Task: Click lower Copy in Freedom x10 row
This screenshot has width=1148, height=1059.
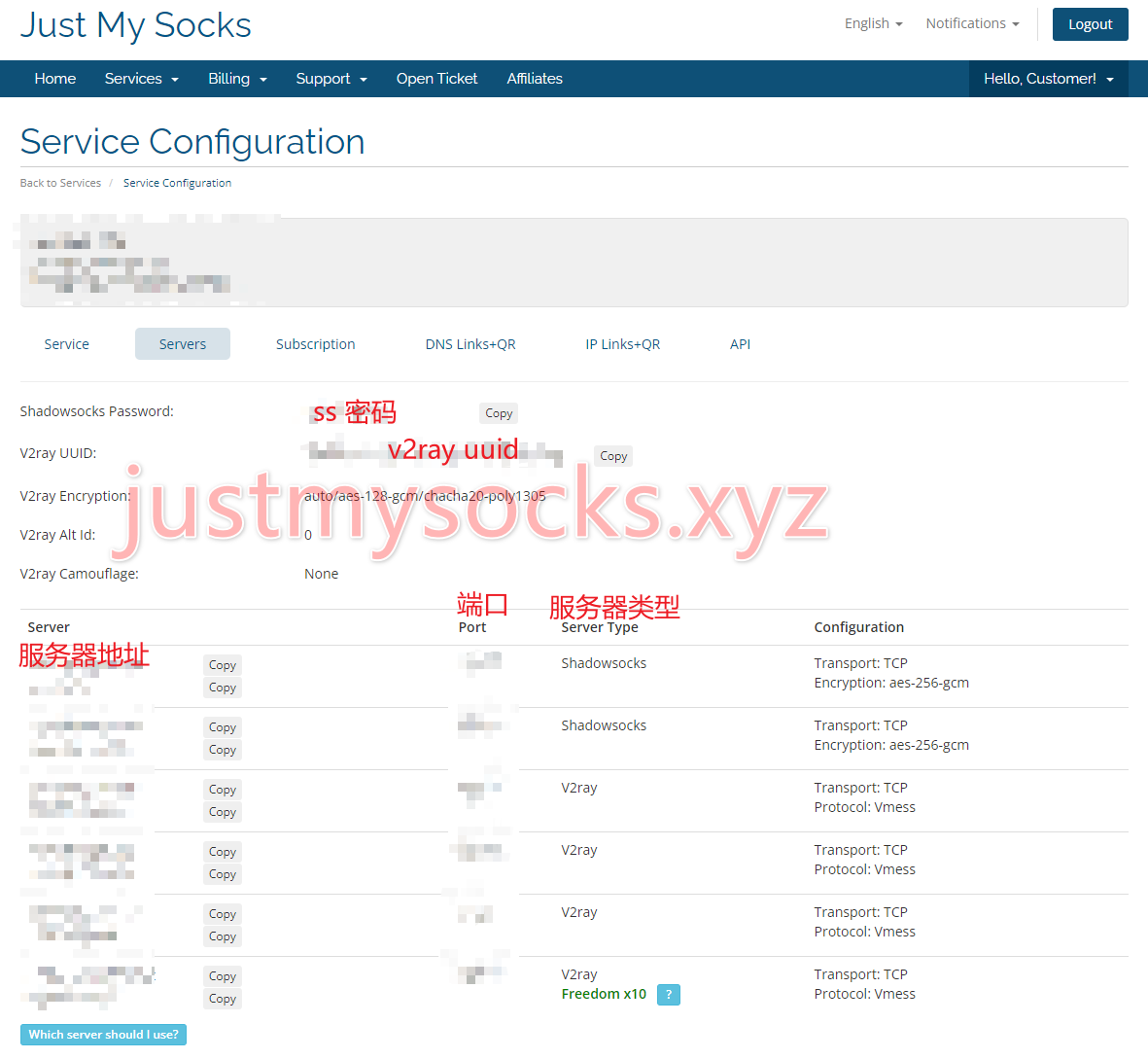Action: pyautogui.click(x=222, y=999)
